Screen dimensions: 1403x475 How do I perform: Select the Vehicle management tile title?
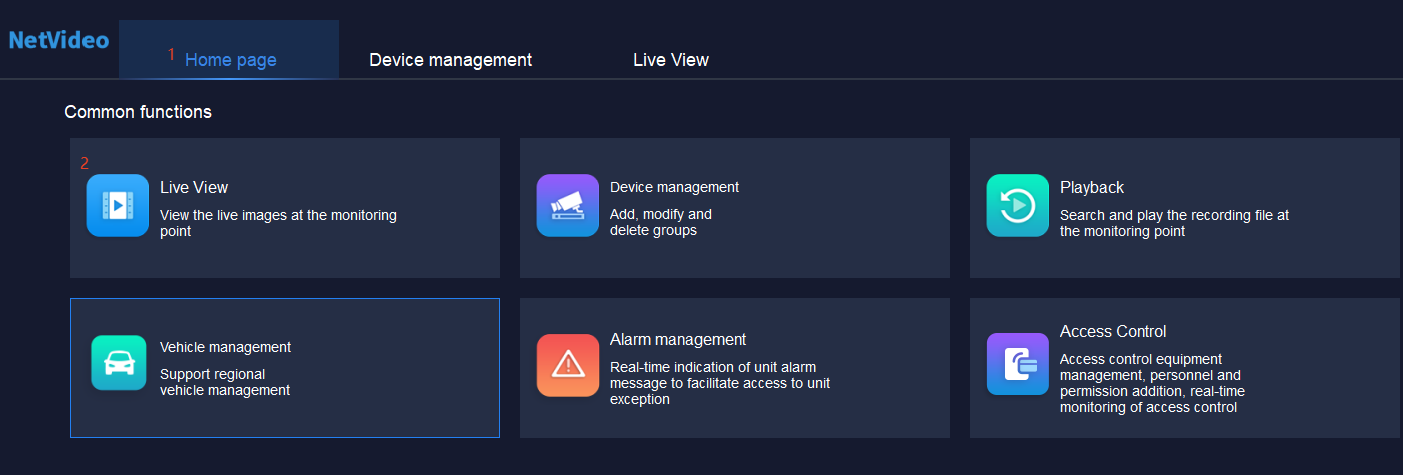click(x=226, y=347)
